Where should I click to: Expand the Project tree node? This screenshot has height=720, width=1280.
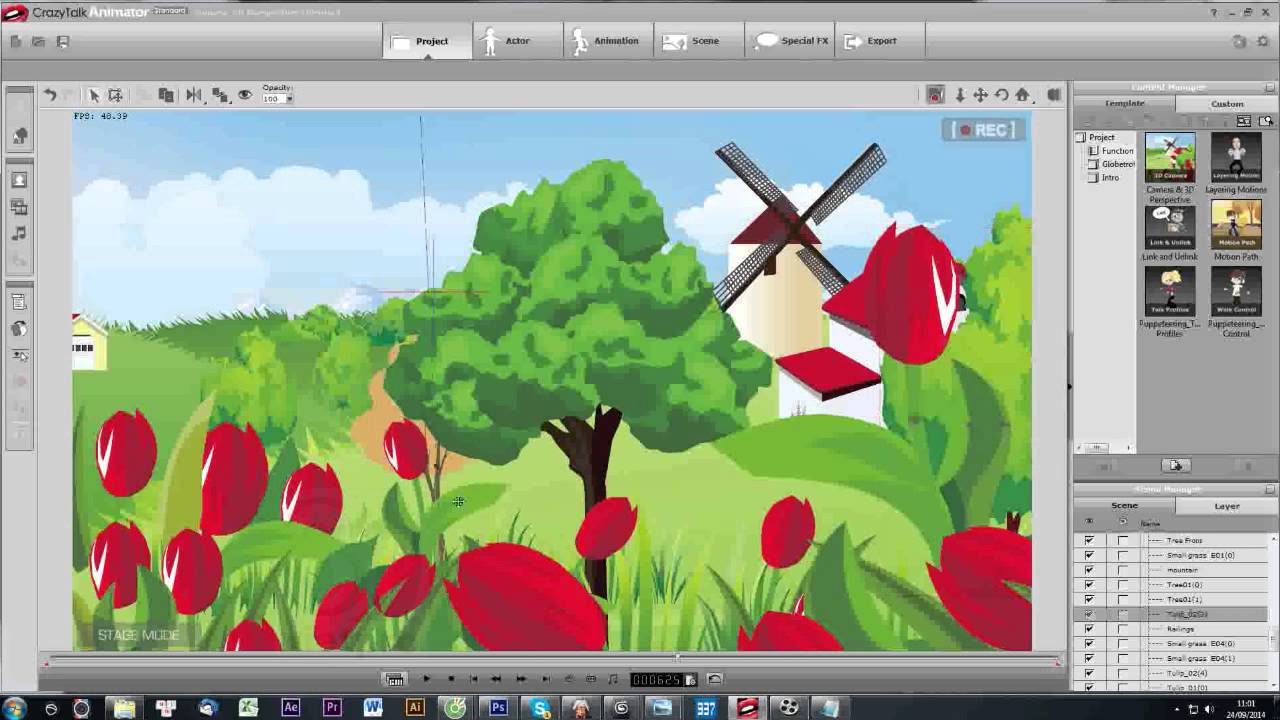[1081, 137]
